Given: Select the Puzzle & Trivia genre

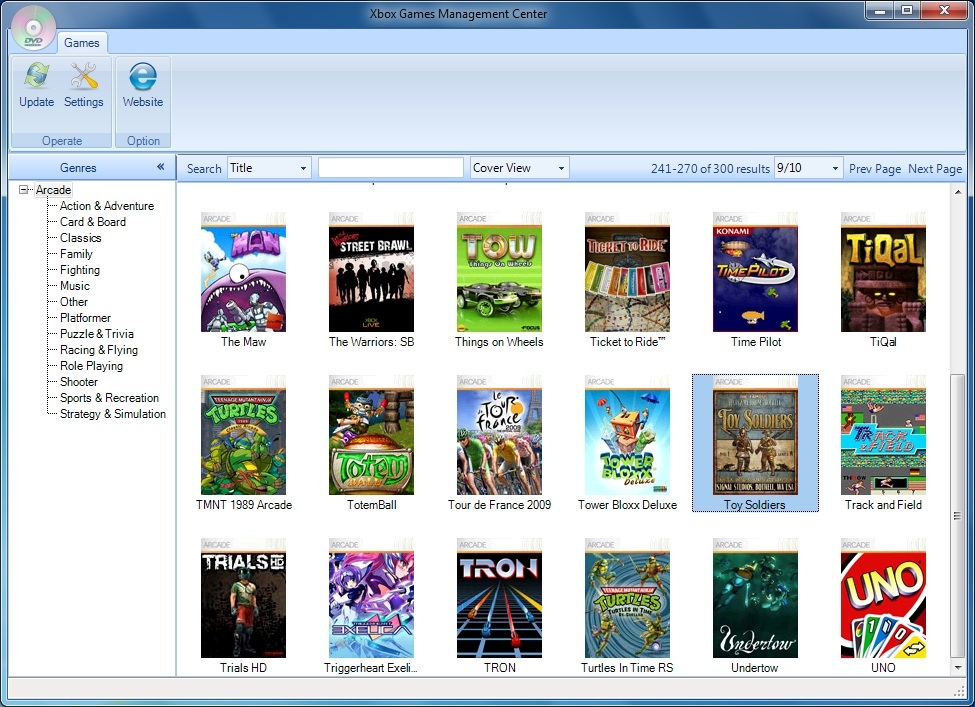Looking at the screenshot, I should [96, 334].
